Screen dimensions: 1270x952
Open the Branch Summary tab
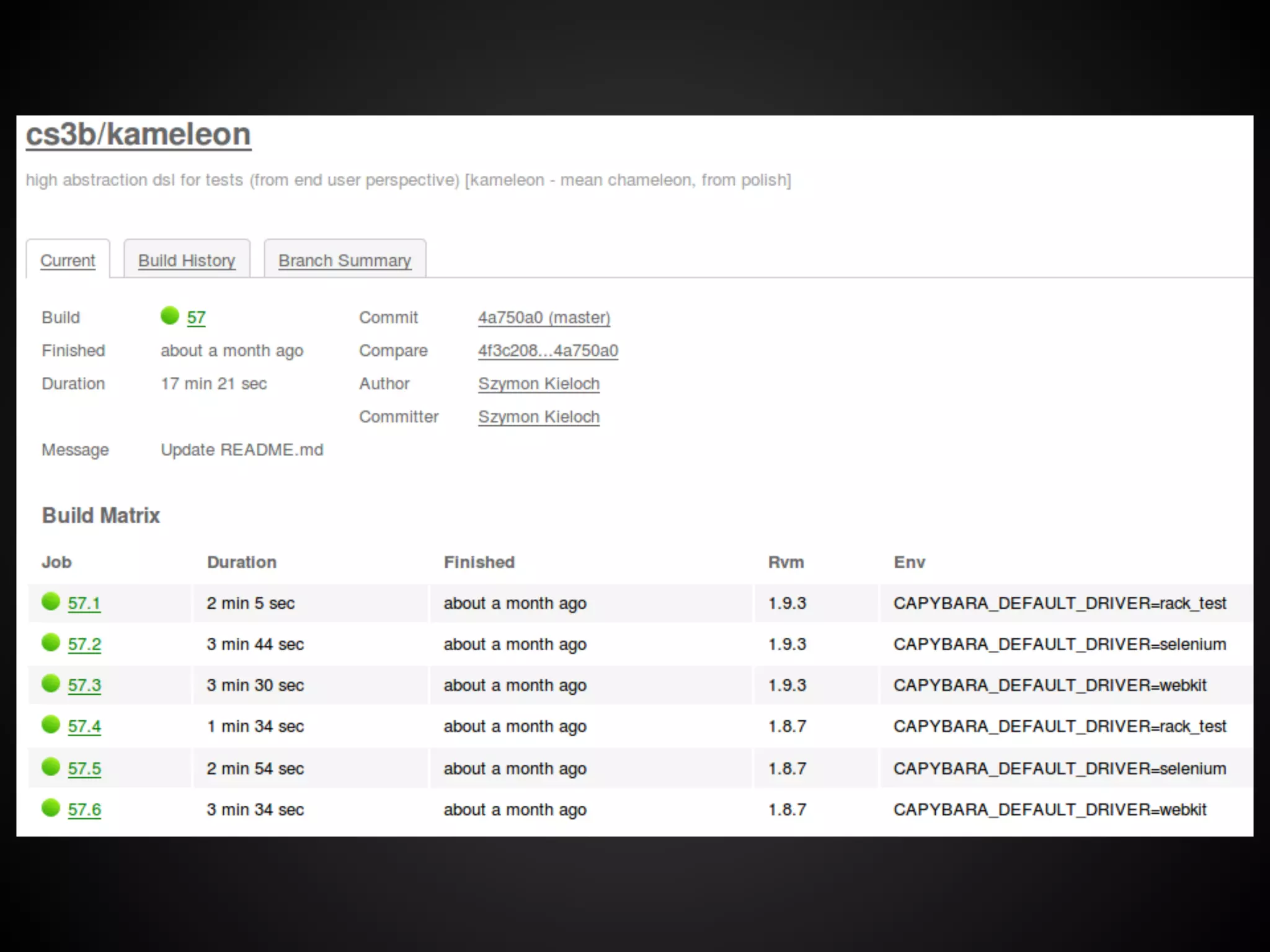pos(345,260)
